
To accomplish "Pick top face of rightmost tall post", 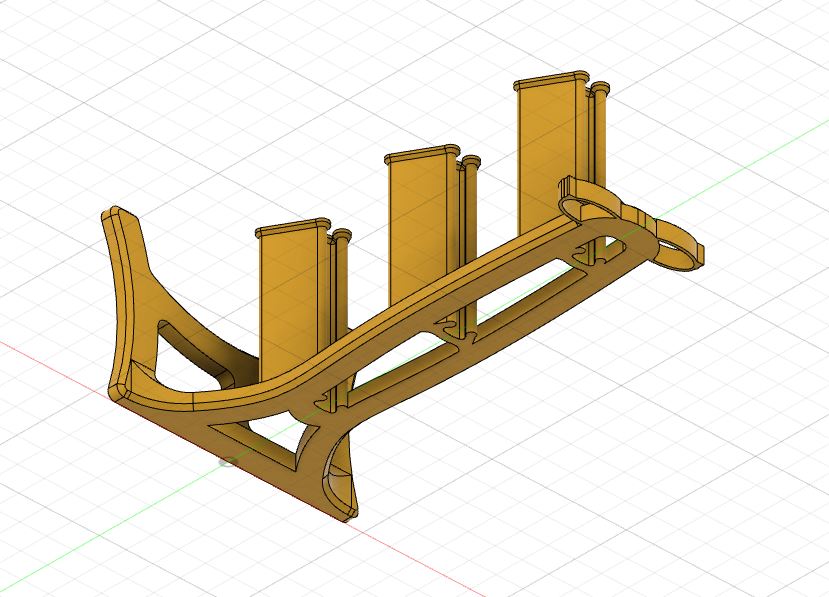I will point(551,81).
